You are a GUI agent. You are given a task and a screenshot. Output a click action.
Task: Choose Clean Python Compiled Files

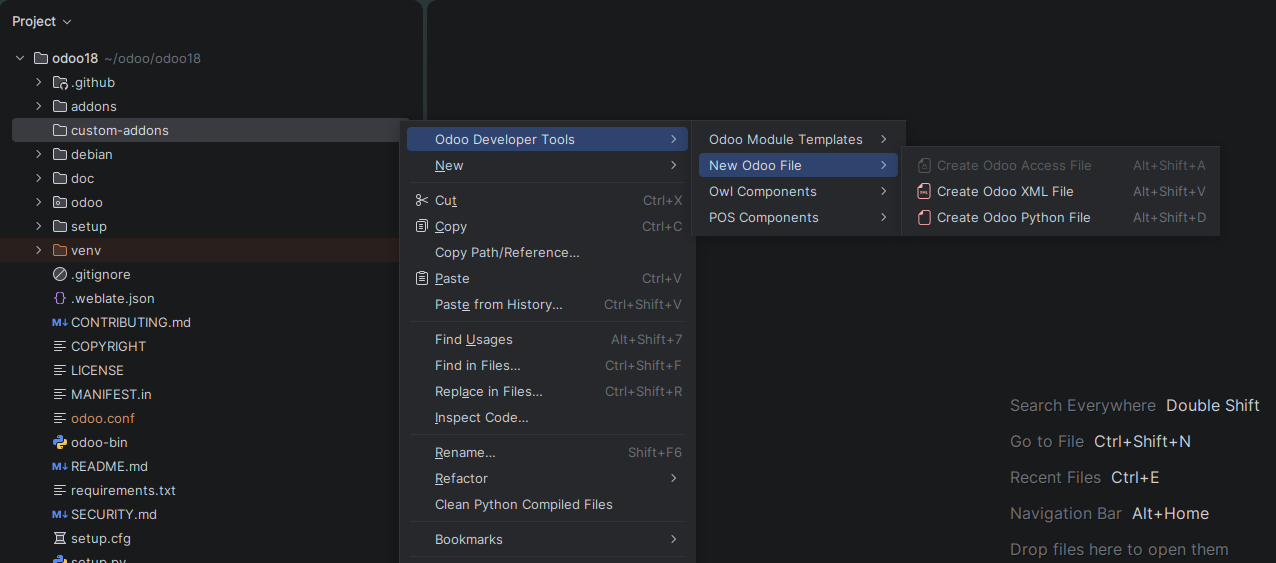548,504
